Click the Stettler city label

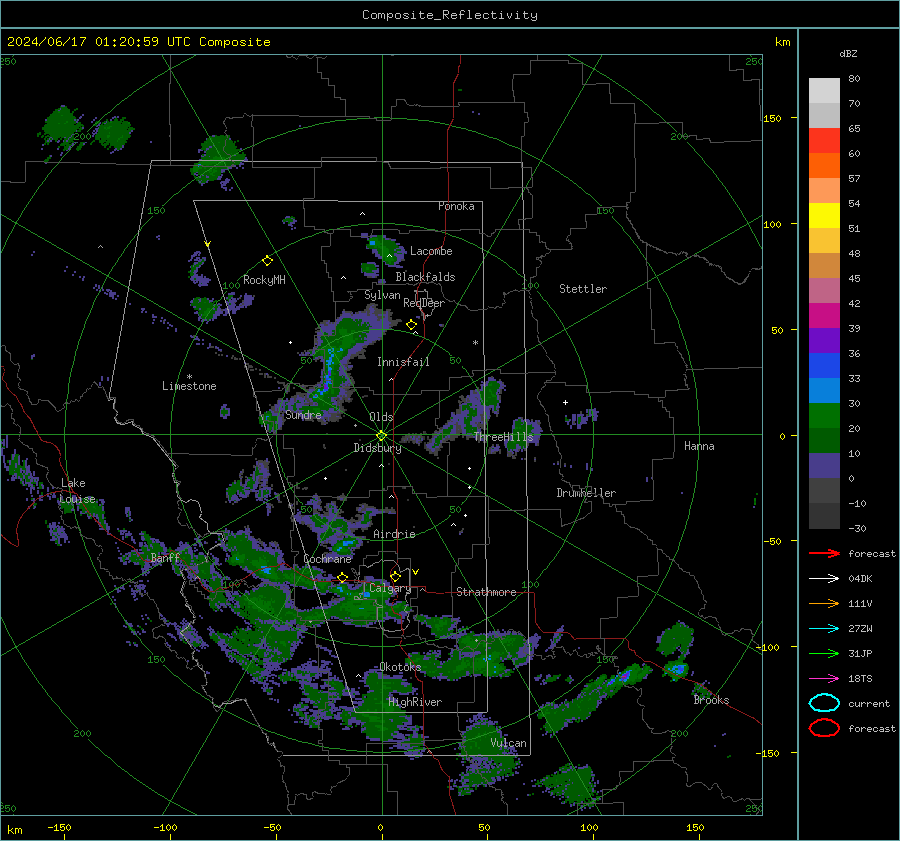click(583, 289)
